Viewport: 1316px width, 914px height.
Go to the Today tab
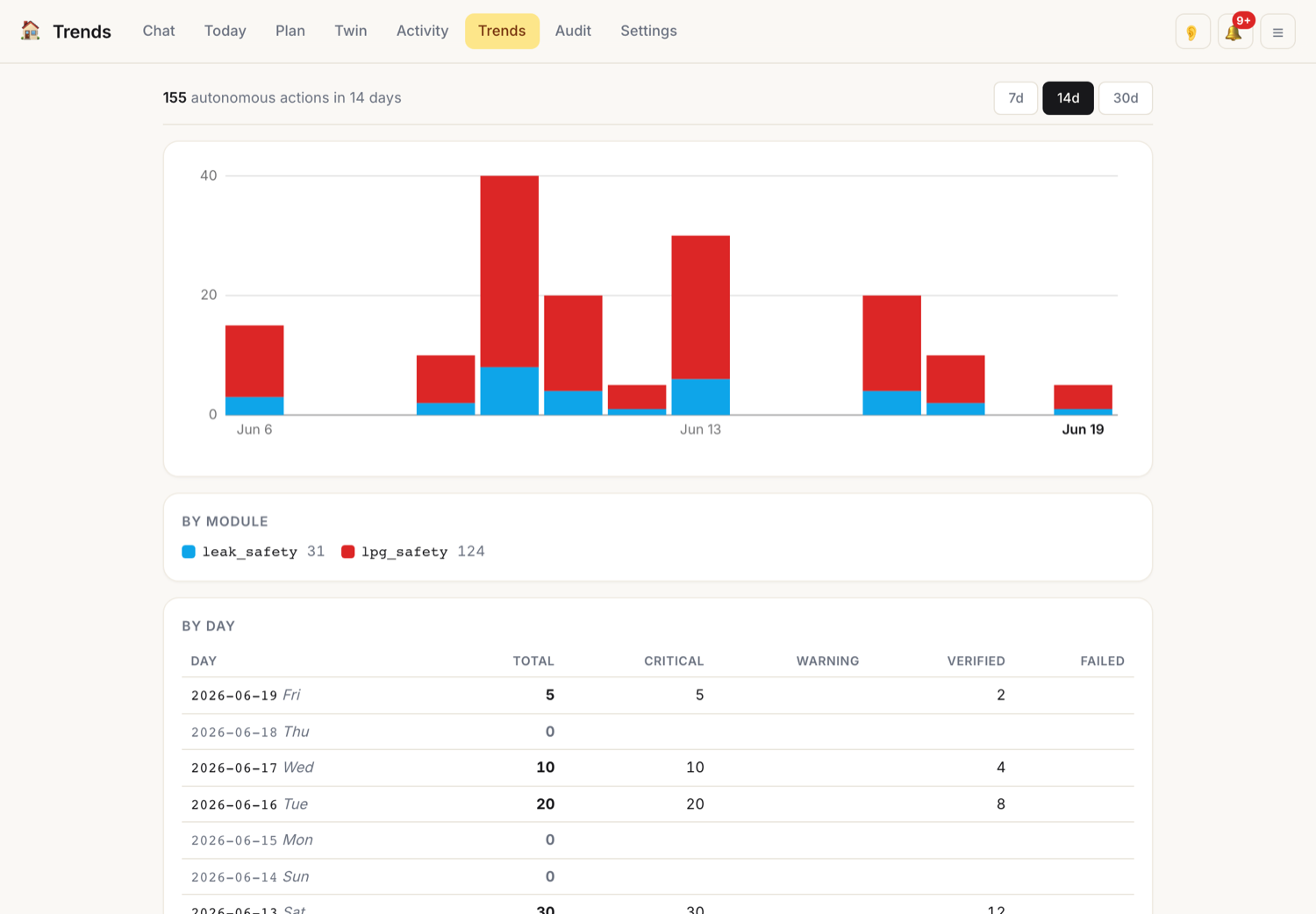[x=225, y=31]
